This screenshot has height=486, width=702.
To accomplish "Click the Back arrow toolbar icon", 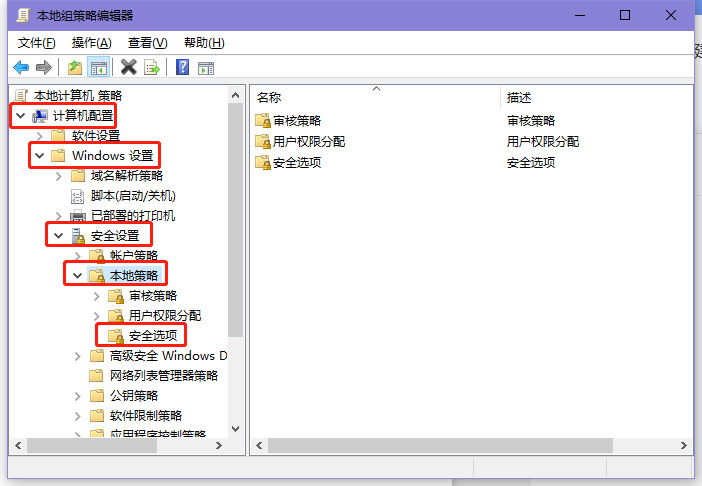I will (x=21, y=68).
